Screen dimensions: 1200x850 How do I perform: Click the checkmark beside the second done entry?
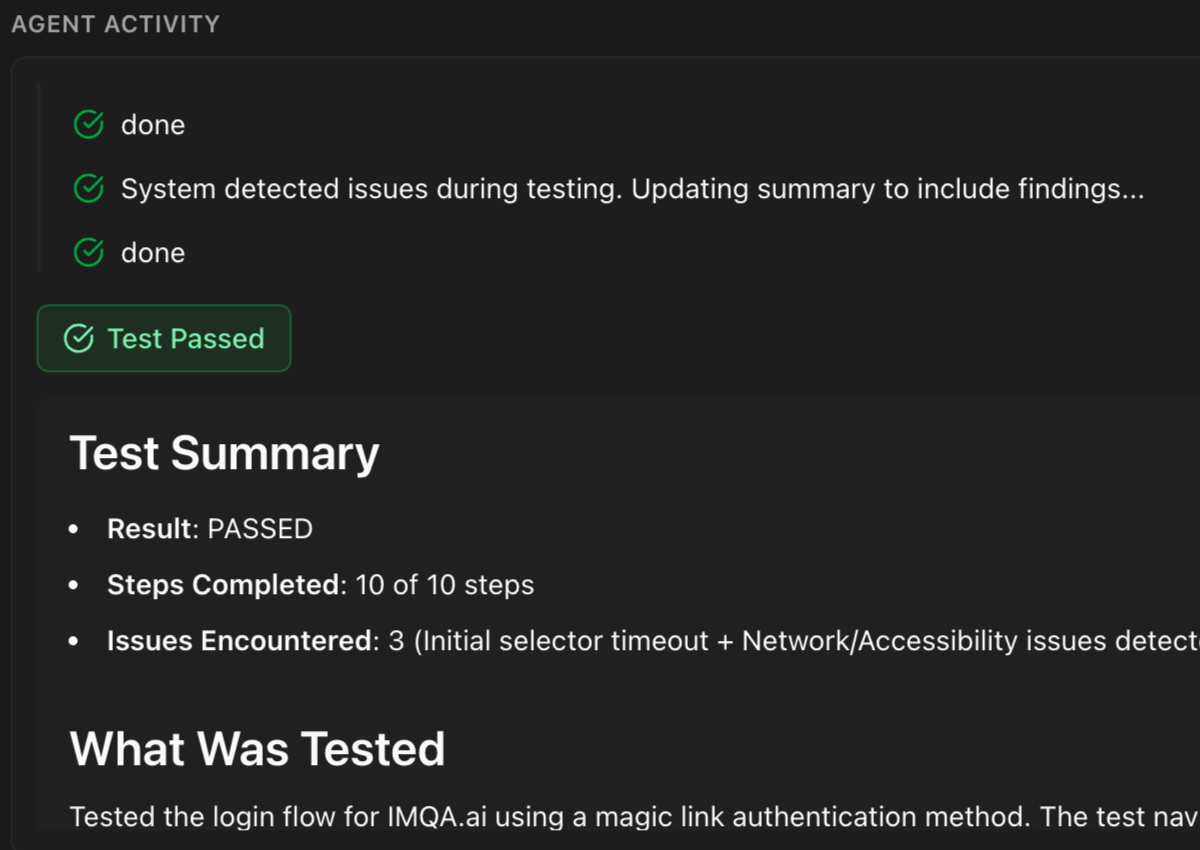tap(88, 252)
